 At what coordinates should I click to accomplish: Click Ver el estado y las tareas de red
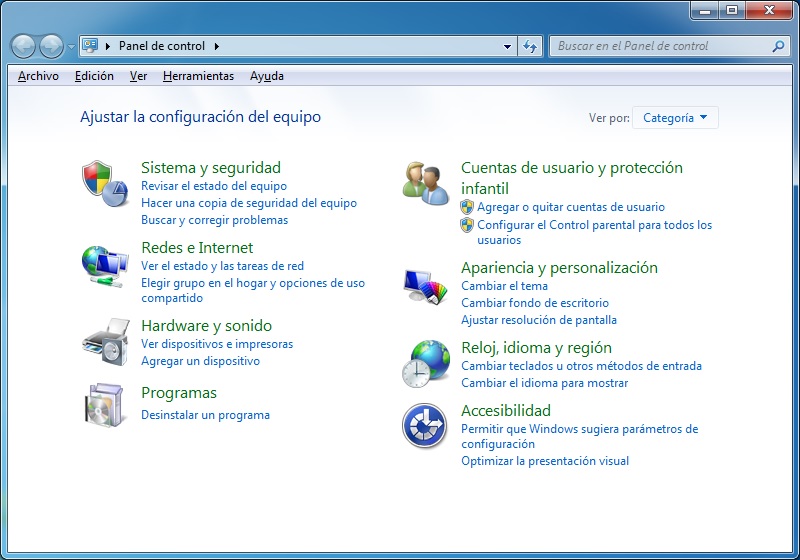point(222,266)
